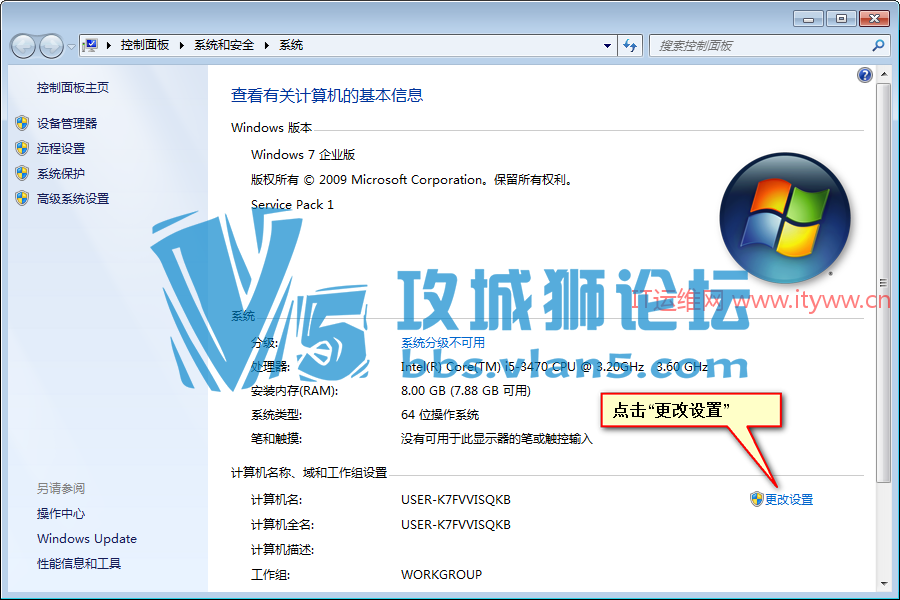Open 性能信息和工具 link

[x=79, y=563]
